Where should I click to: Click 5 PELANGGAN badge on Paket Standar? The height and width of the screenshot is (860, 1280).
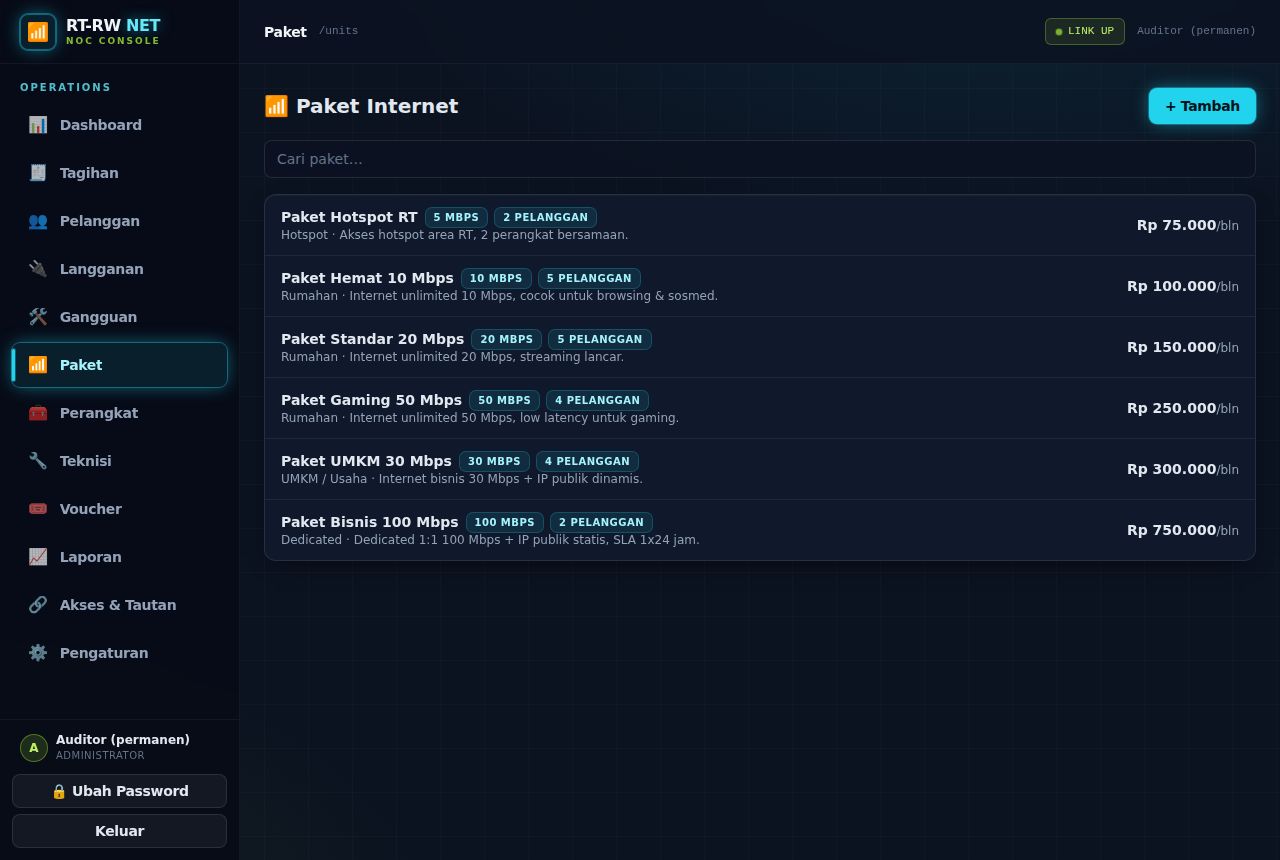(x=600, y=339)
